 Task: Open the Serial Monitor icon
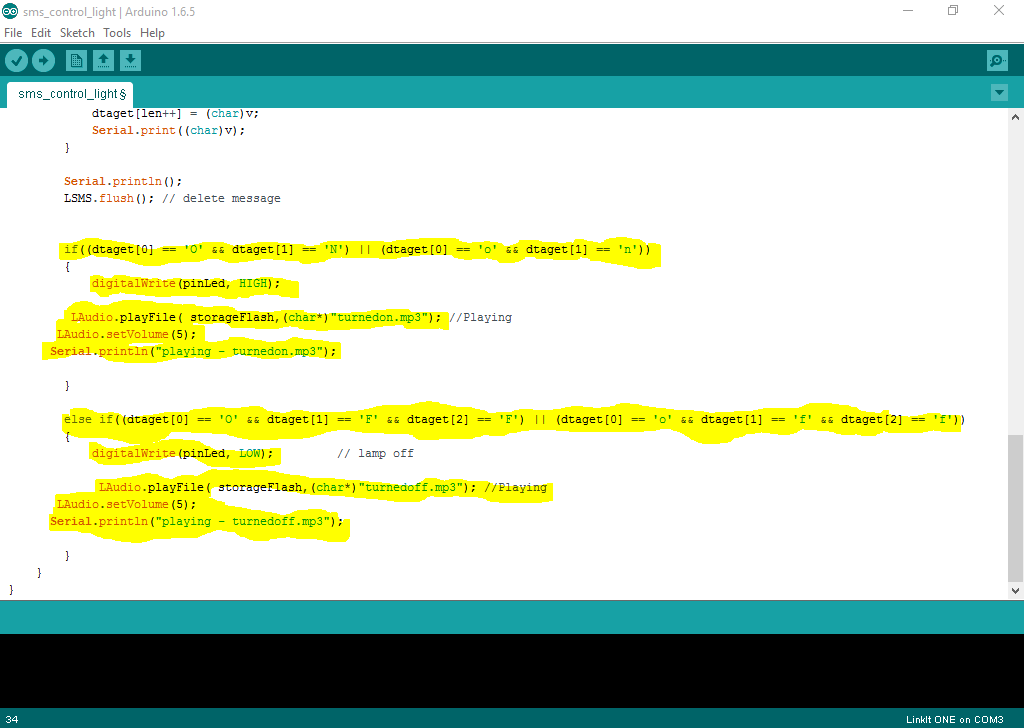click(997, 61)
